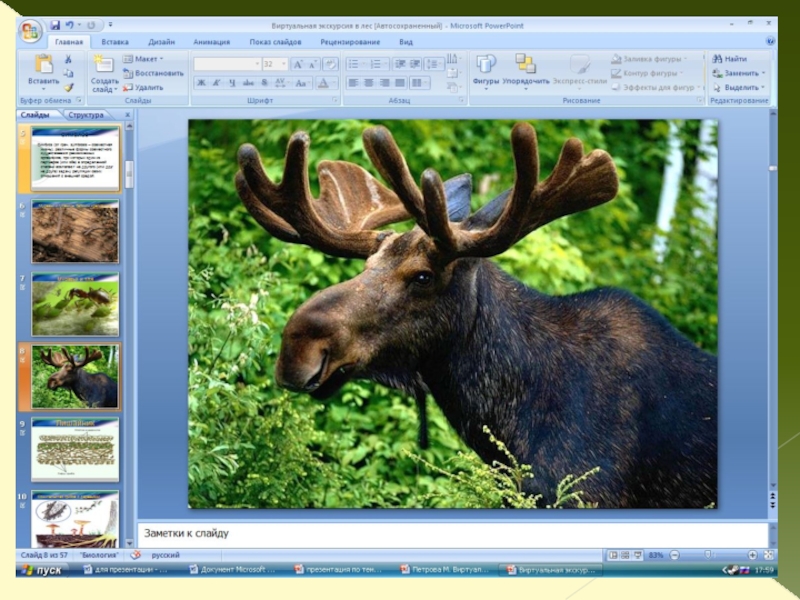This screenshot has height=600, width=800.
Task: Justify text in paragraph group
Action: click(x=401, y=83)
